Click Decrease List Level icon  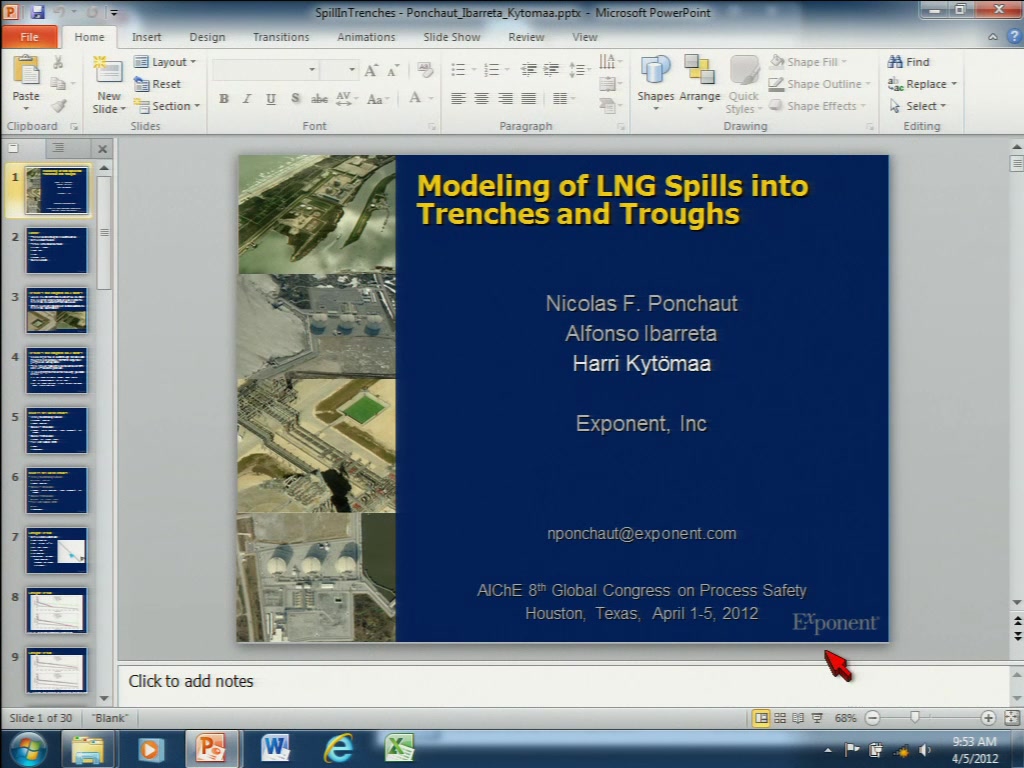click(x=528, y=69)
